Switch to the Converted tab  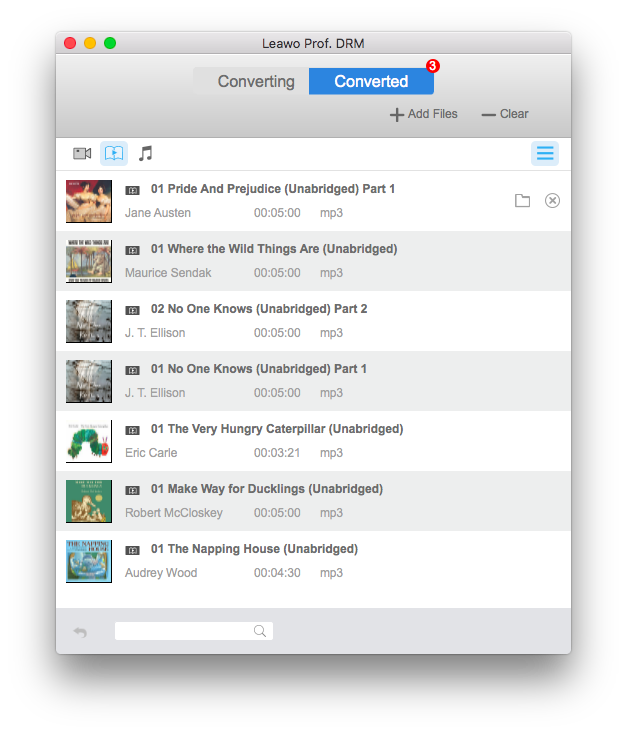coord(371,82)
